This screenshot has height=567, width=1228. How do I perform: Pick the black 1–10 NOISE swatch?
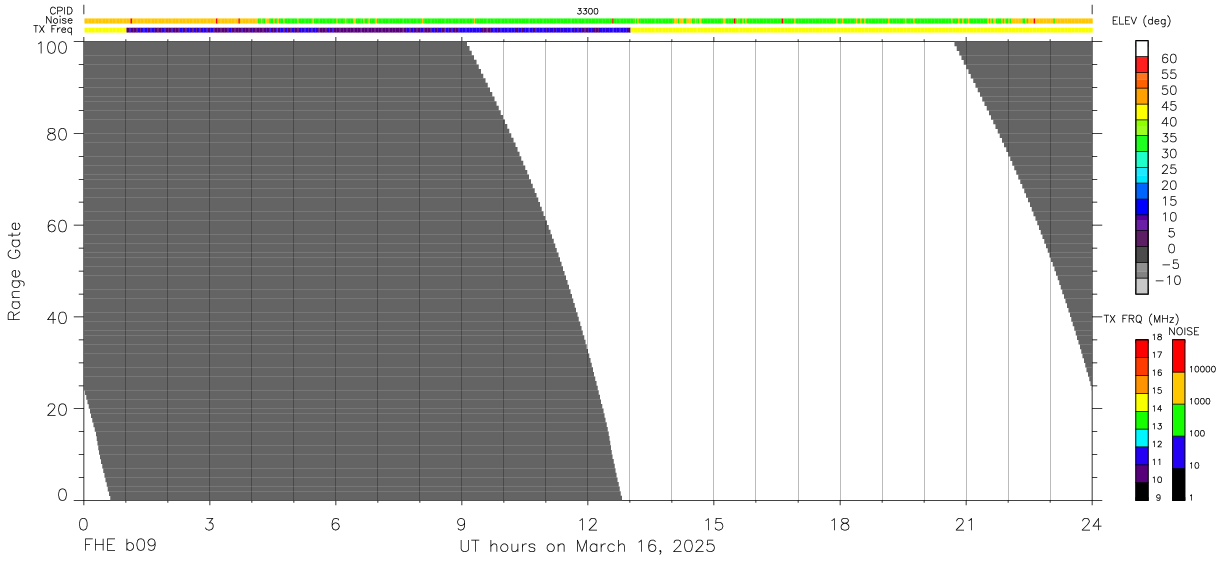pos(1178,484)
